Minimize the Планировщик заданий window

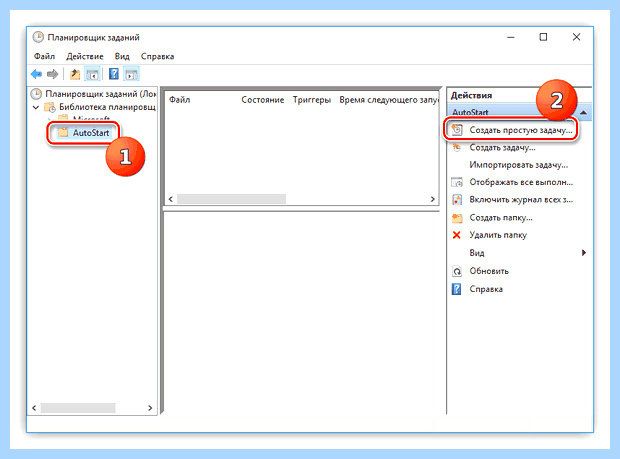click(511, 37)
